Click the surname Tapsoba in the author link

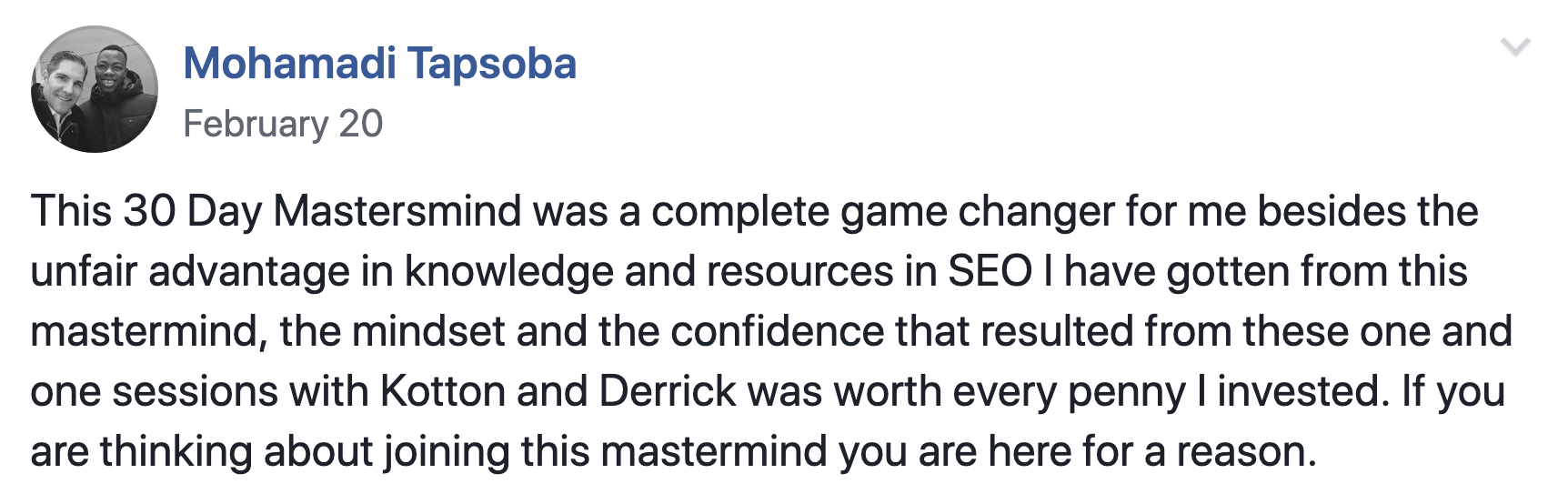click(x=492, y=64)
